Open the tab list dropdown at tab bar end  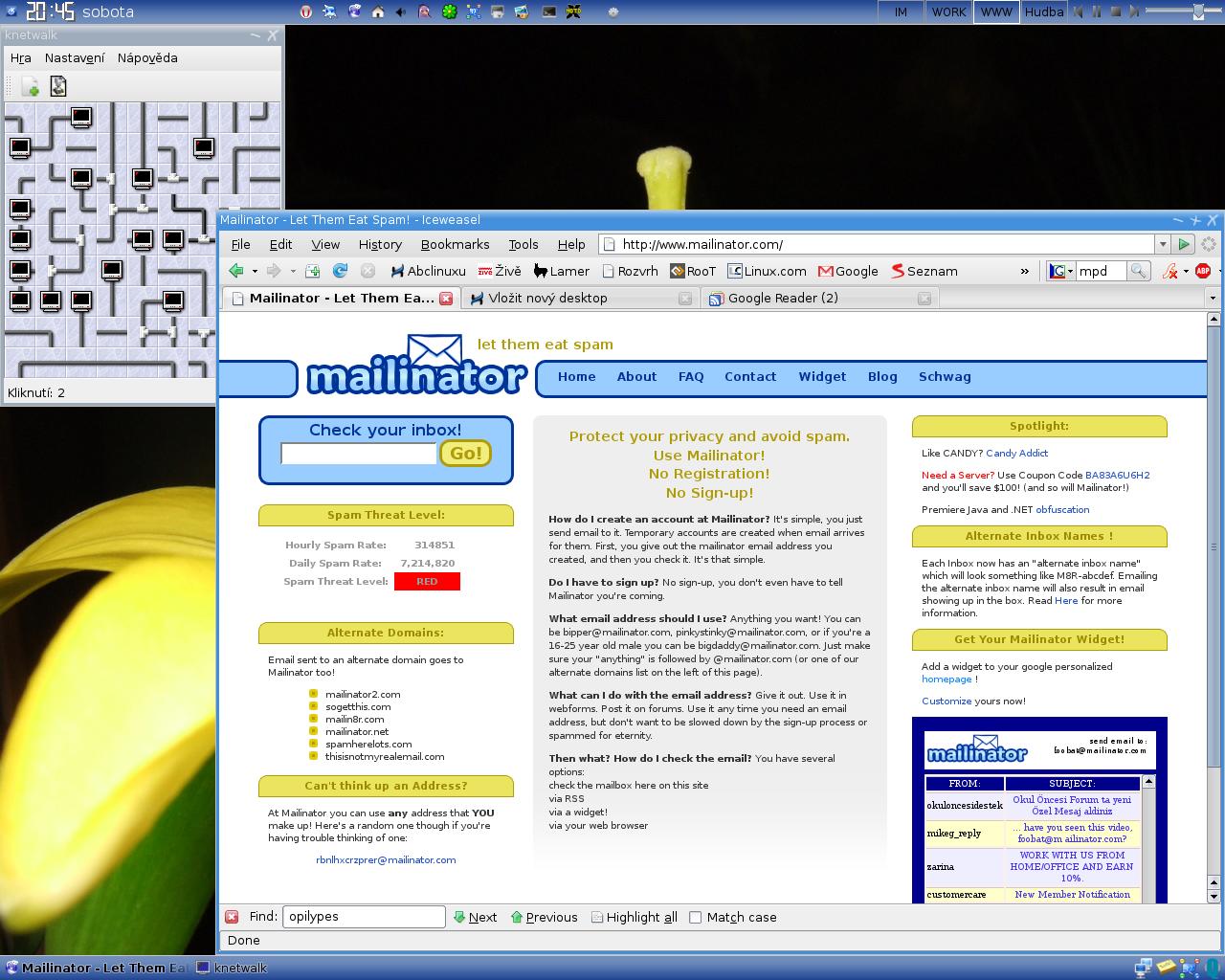point(1212,298)
